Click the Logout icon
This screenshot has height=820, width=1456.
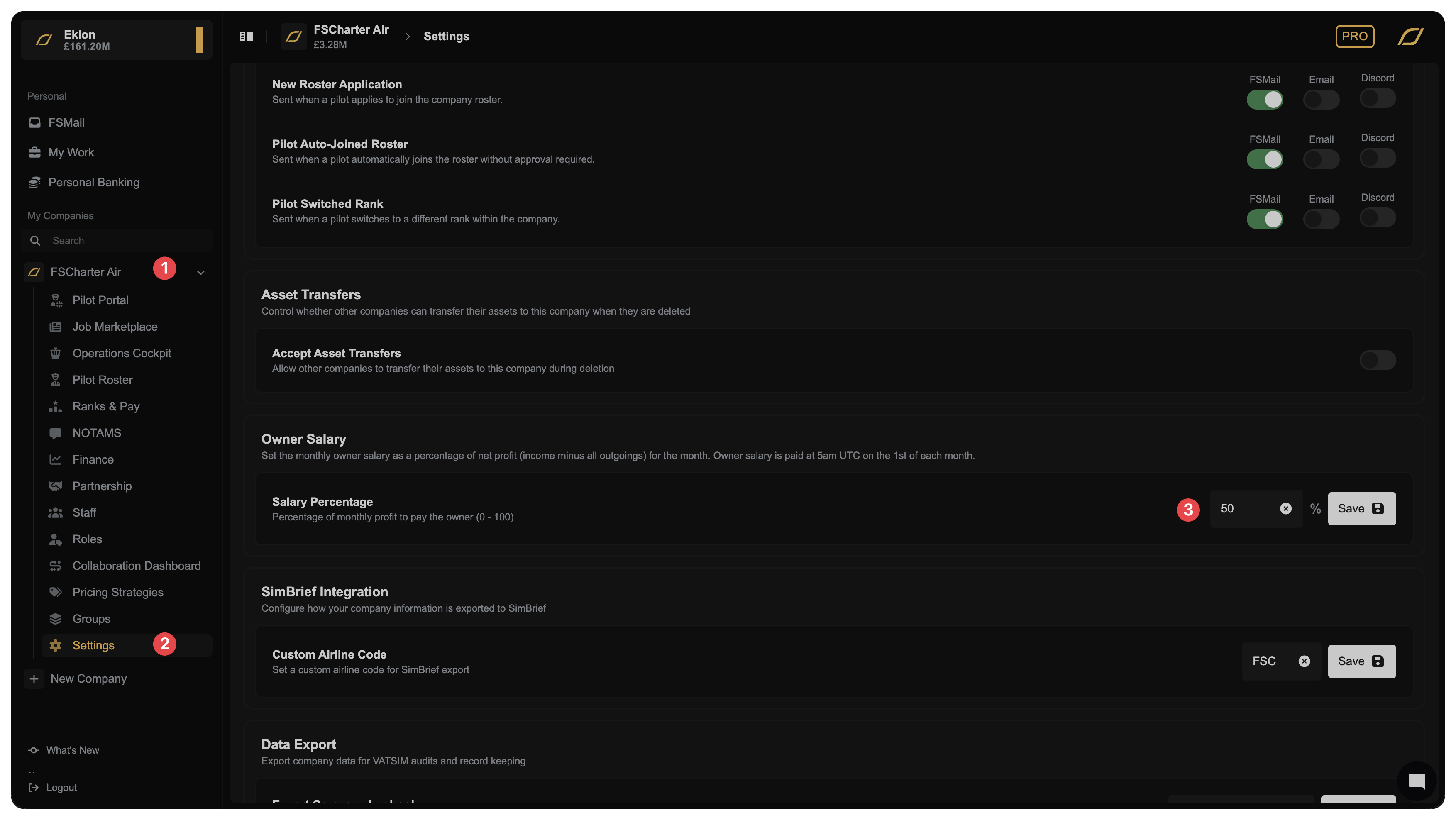pyautogui.click(x=34, y=787)
